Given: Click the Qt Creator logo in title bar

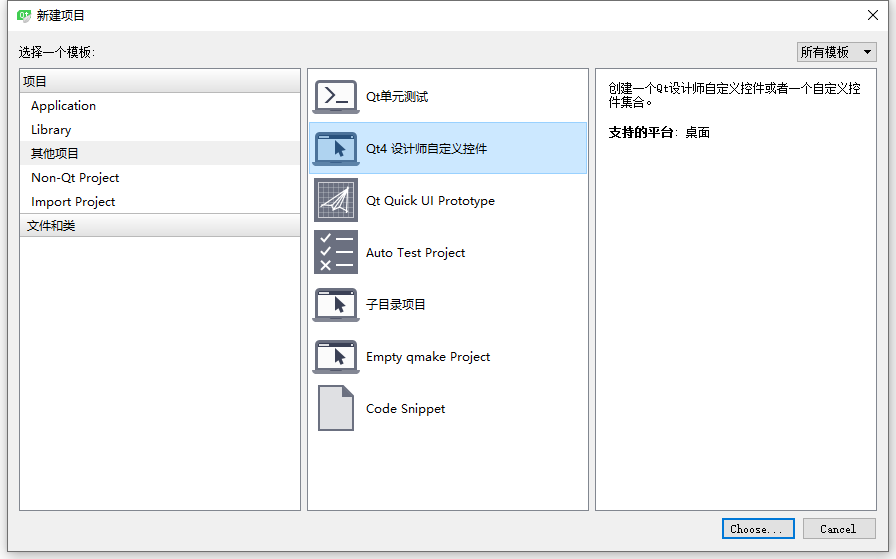Looking at the screenshot, I should pos(24,15).
